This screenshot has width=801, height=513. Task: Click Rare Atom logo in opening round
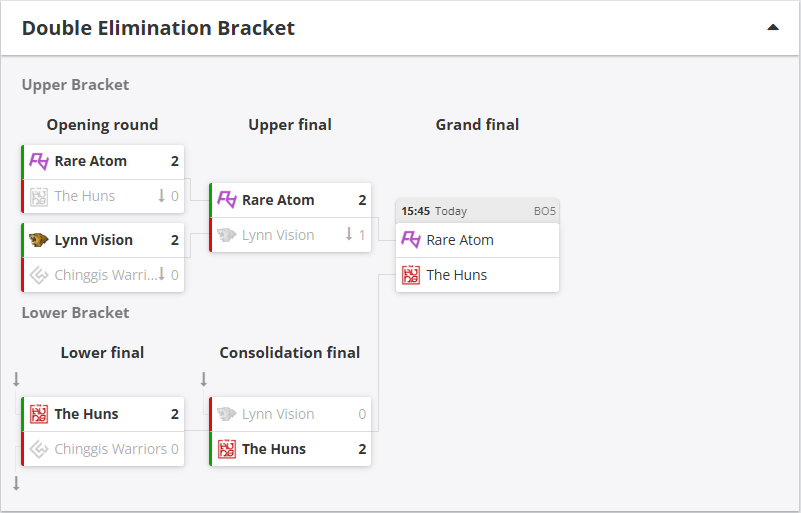pyautogui.click(x=39, y=161)
